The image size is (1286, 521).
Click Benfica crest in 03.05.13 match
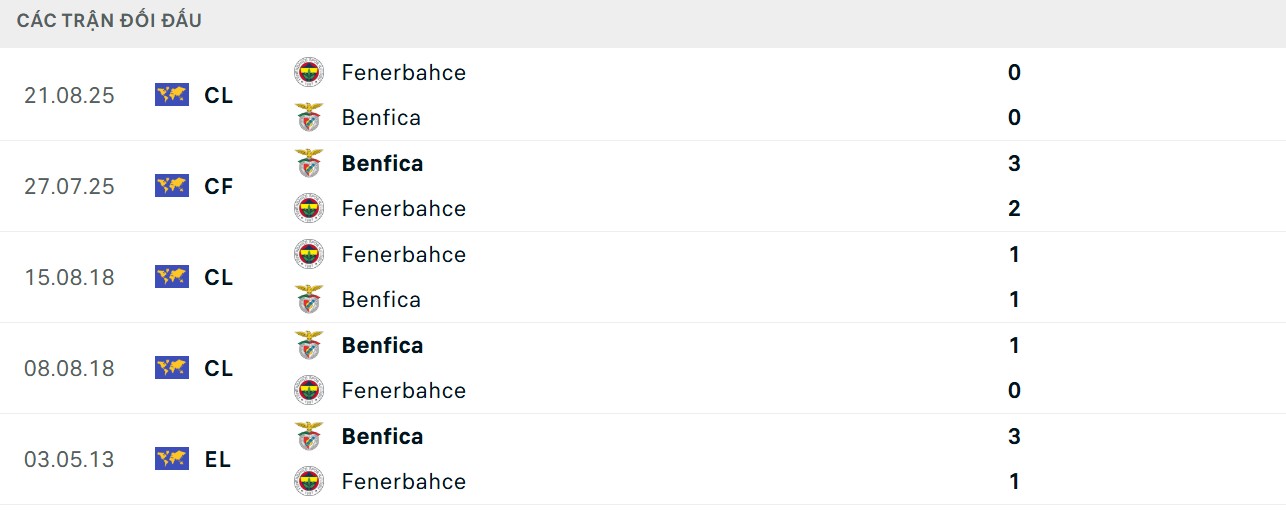point(309,436)
